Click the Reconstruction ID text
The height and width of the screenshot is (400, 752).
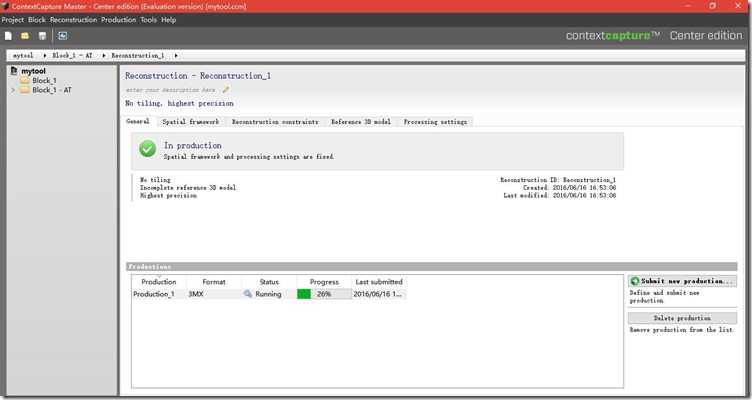tap(558, 180)
